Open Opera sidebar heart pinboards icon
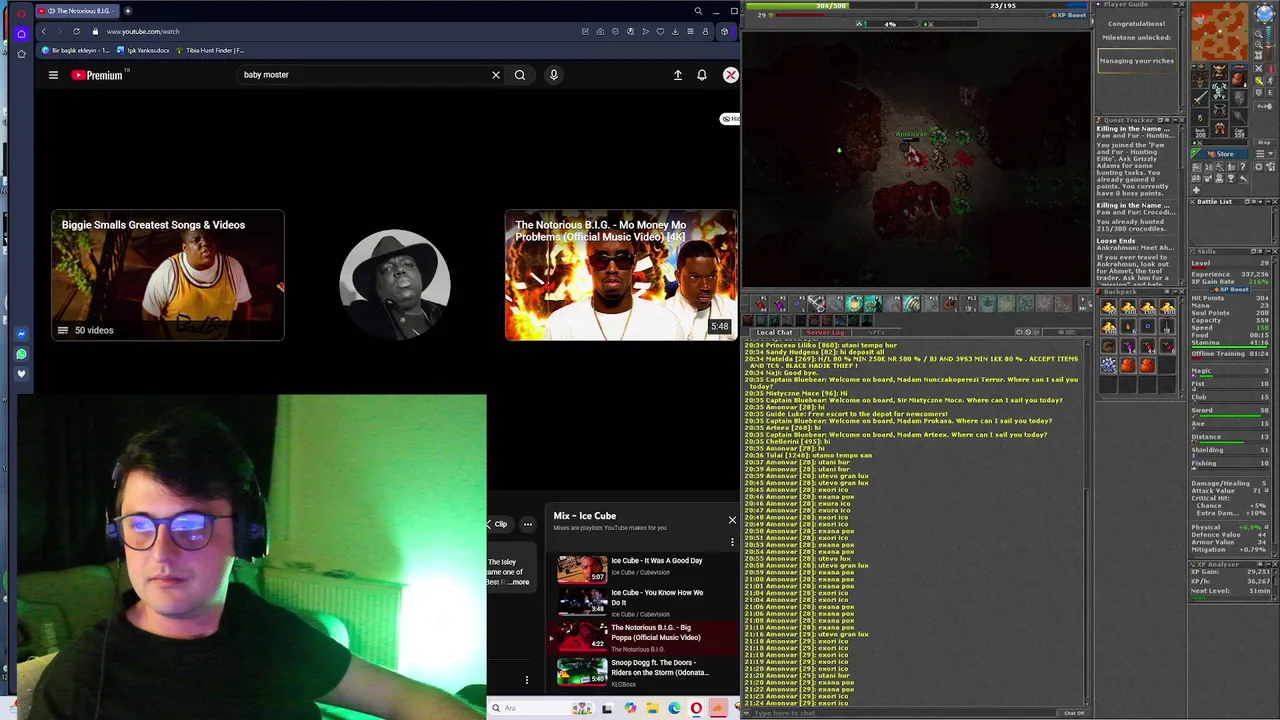This screenshot has height=720, width=1280. coord(21,374)
